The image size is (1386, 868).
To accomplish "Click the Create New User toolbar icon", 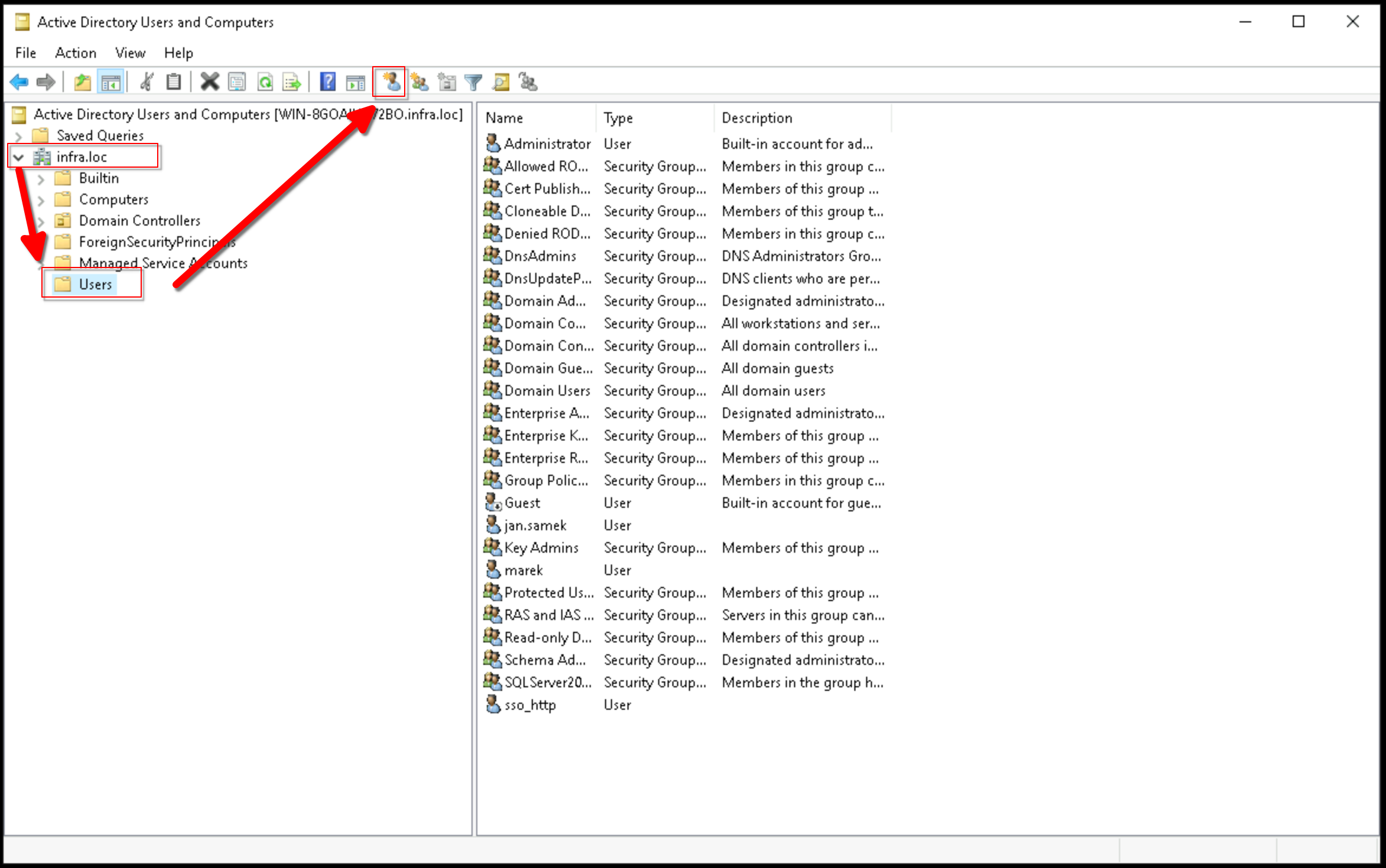I will pos(389,82).
